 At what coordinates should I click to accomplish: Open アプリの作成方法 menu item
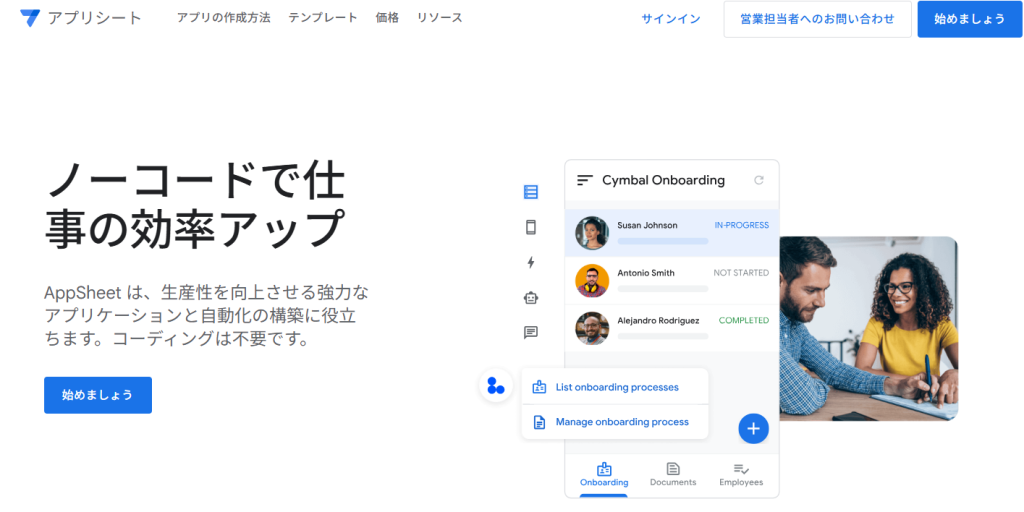(223, 18)
